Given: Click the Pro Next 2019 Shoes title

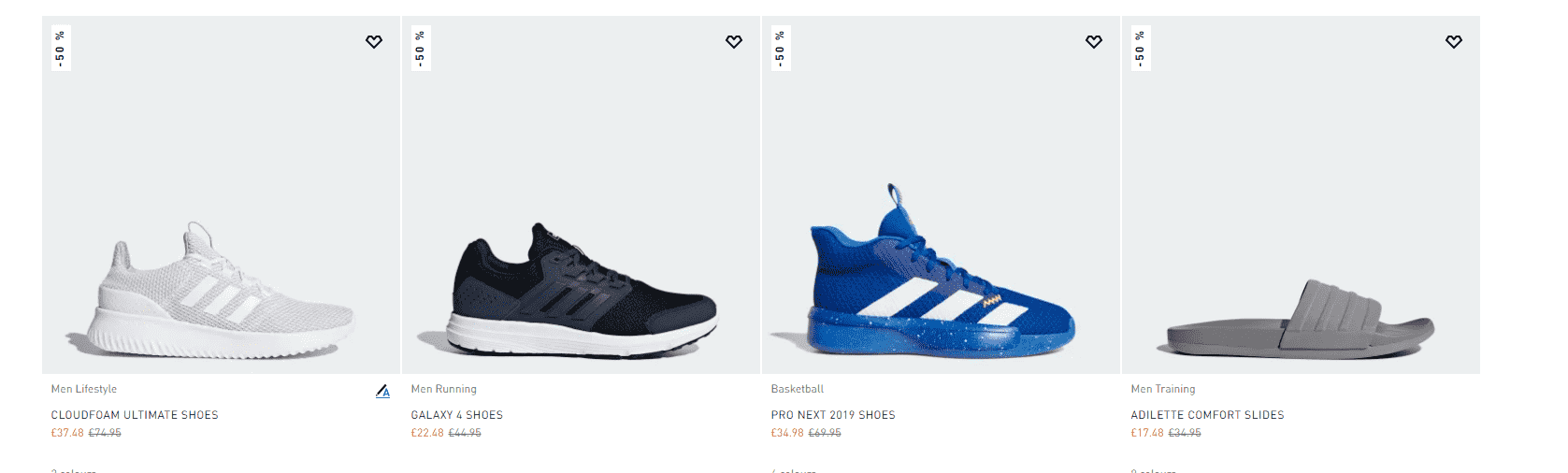Looking at the screenshot, I should pos(833,415).
